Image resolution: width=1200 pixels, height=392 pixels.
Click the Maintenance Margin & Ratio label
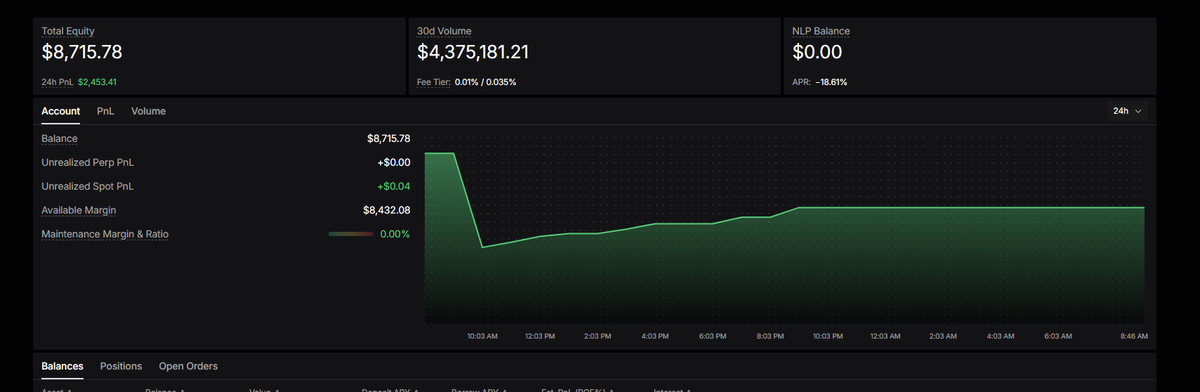point(105,234)
